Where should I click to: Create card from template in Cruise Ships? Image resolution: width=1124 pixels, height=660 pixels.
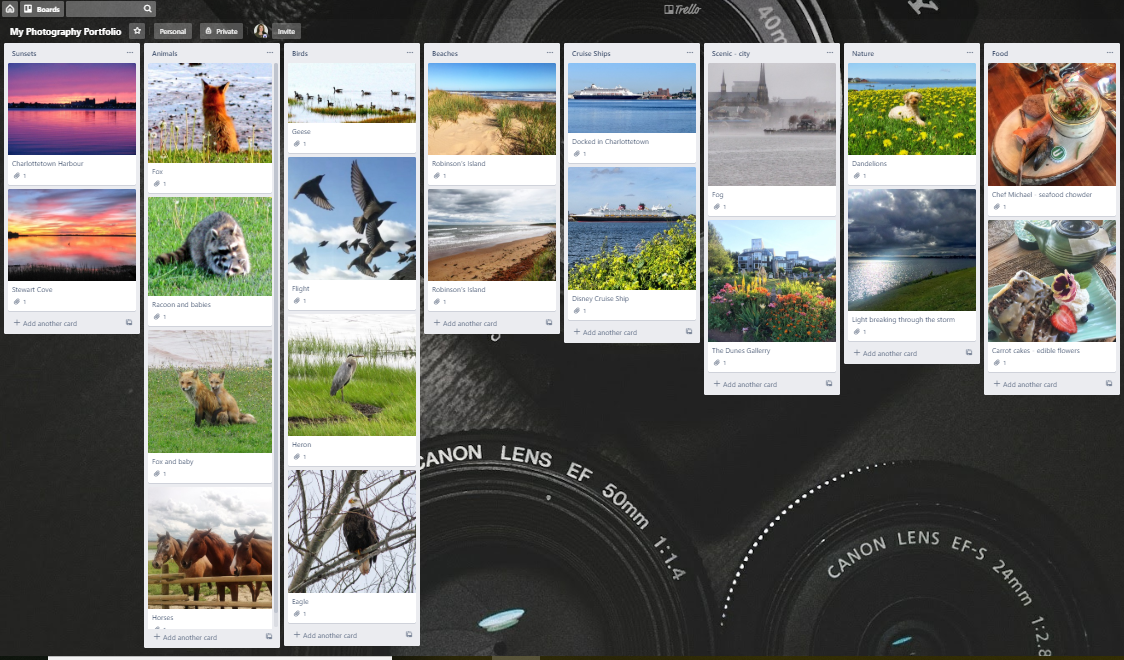tap(689, 332)
